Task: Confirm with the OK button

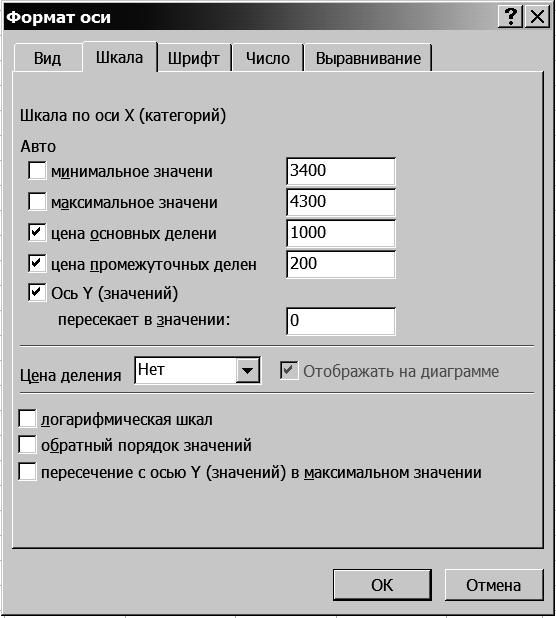Action: tap(382, 585)
